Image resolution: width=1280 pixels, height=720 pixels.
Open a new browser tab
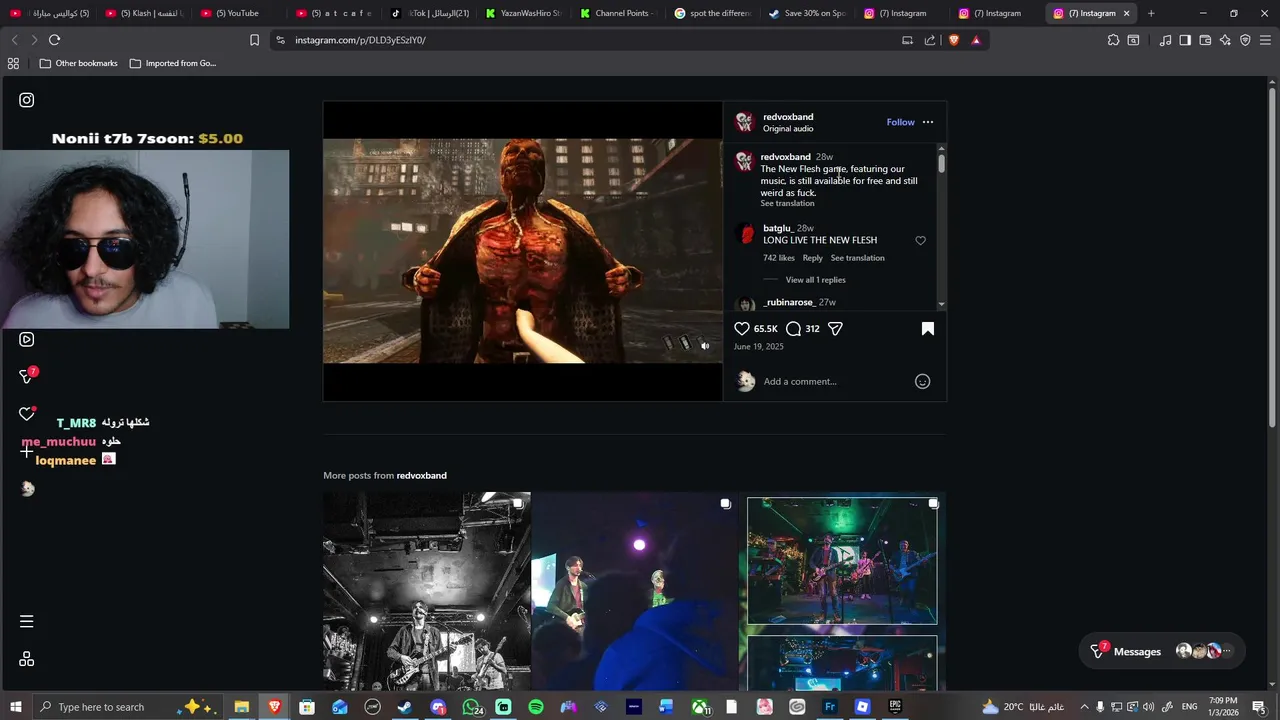(x=1151, y=13)
